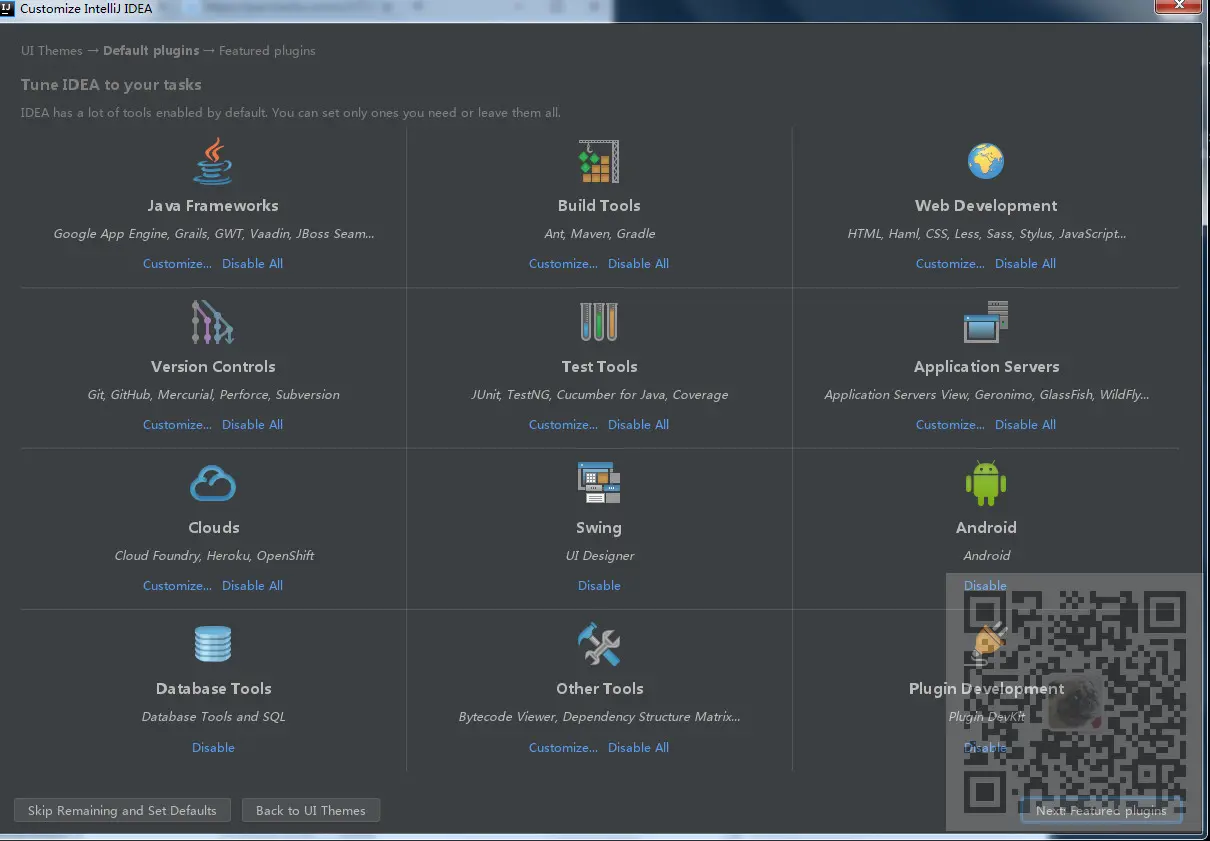
Task: Click the Clouds heading
Action: (213, 528)
